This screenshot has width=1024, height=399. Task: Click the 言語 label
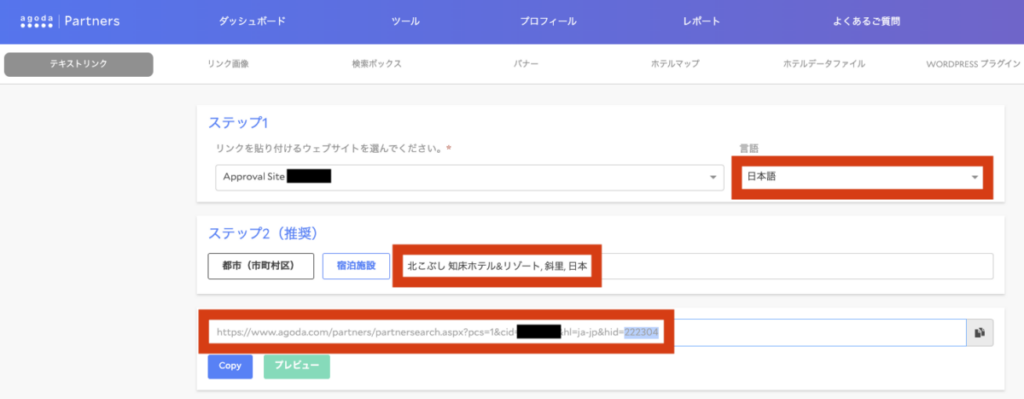(x=748, y=149)
